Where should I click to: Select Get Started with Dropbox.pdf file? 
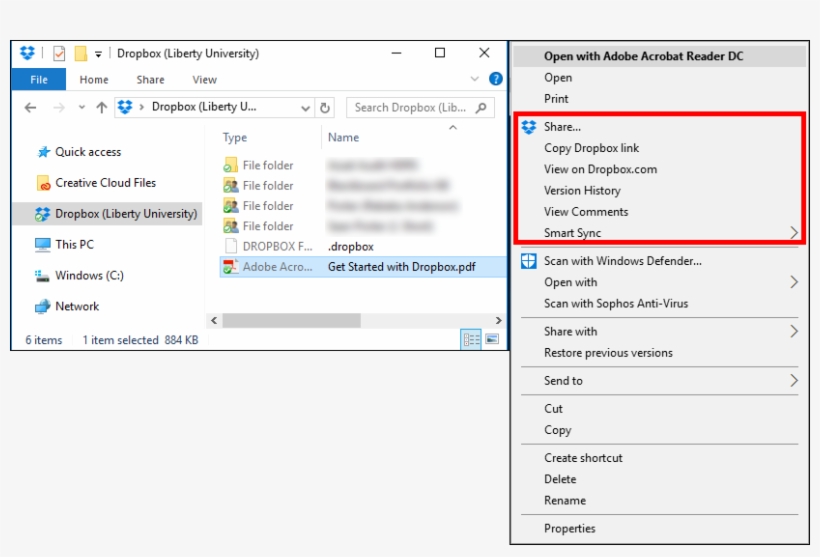[363, 267]
